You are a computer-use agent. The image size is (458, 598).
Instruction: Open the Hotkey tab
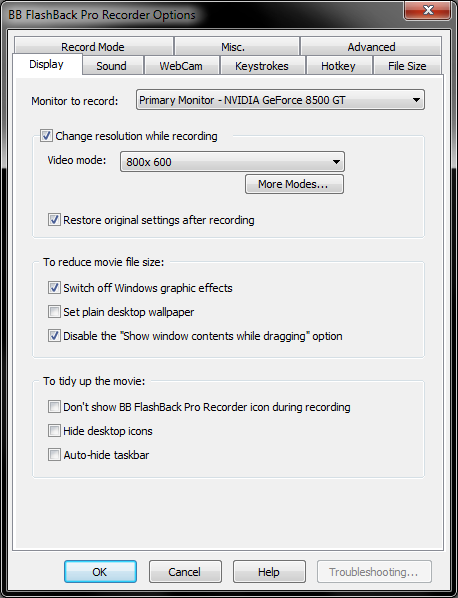click(339, 66)
